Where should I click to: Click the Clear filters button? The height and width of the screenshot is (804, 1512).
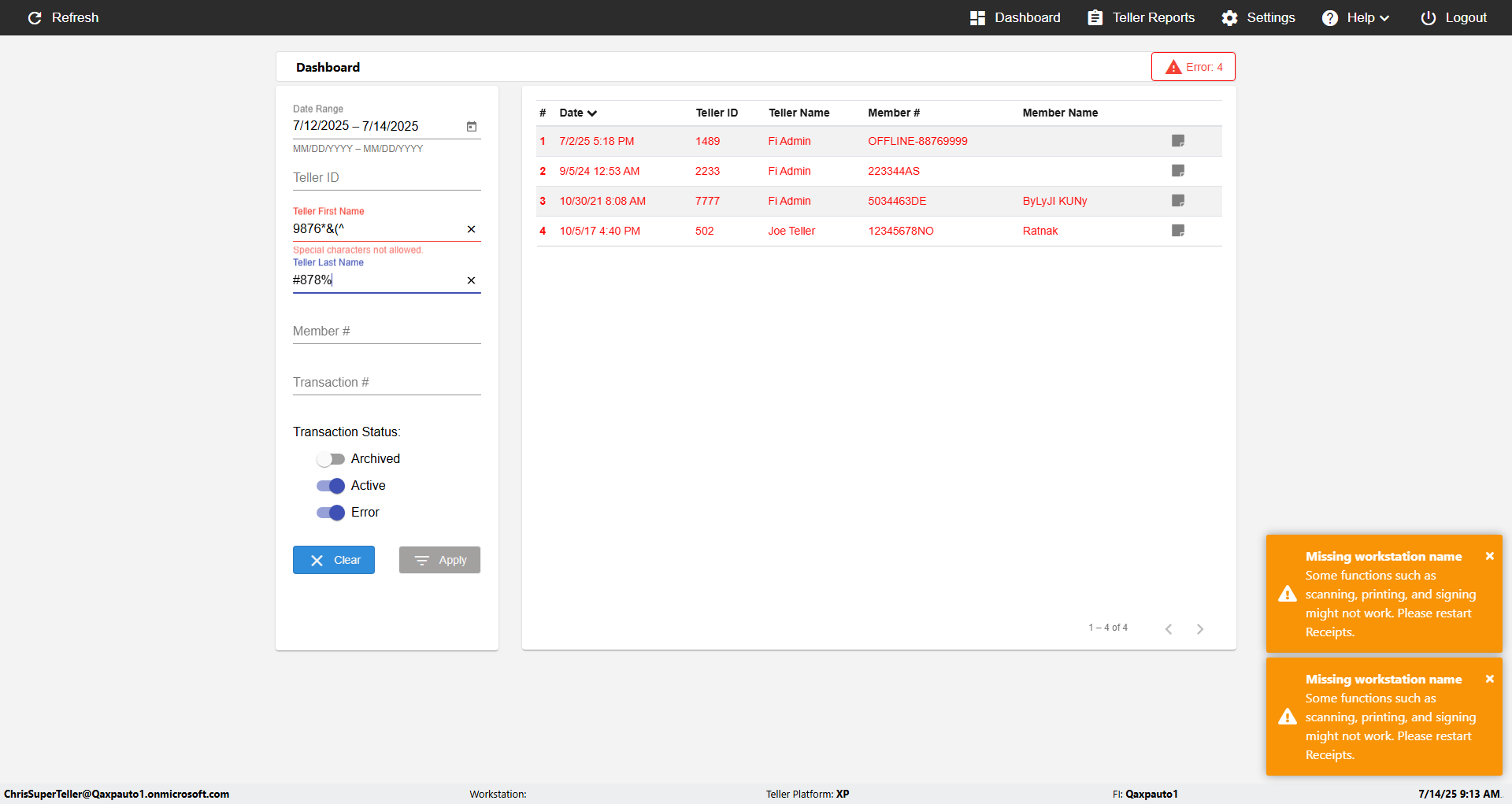tap(334, 560)
